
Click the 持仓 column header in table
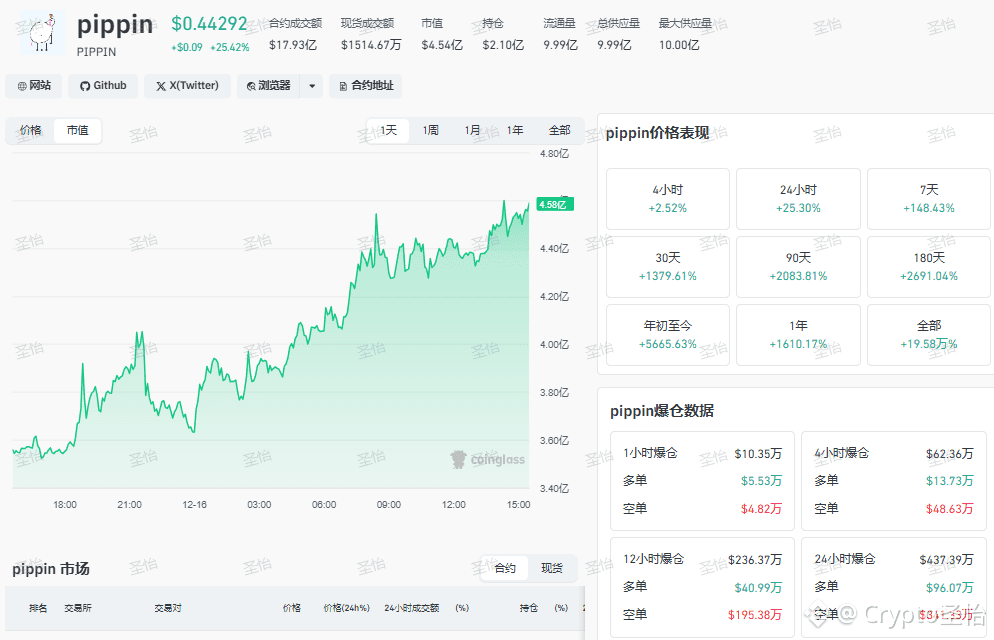click(529, 608)
